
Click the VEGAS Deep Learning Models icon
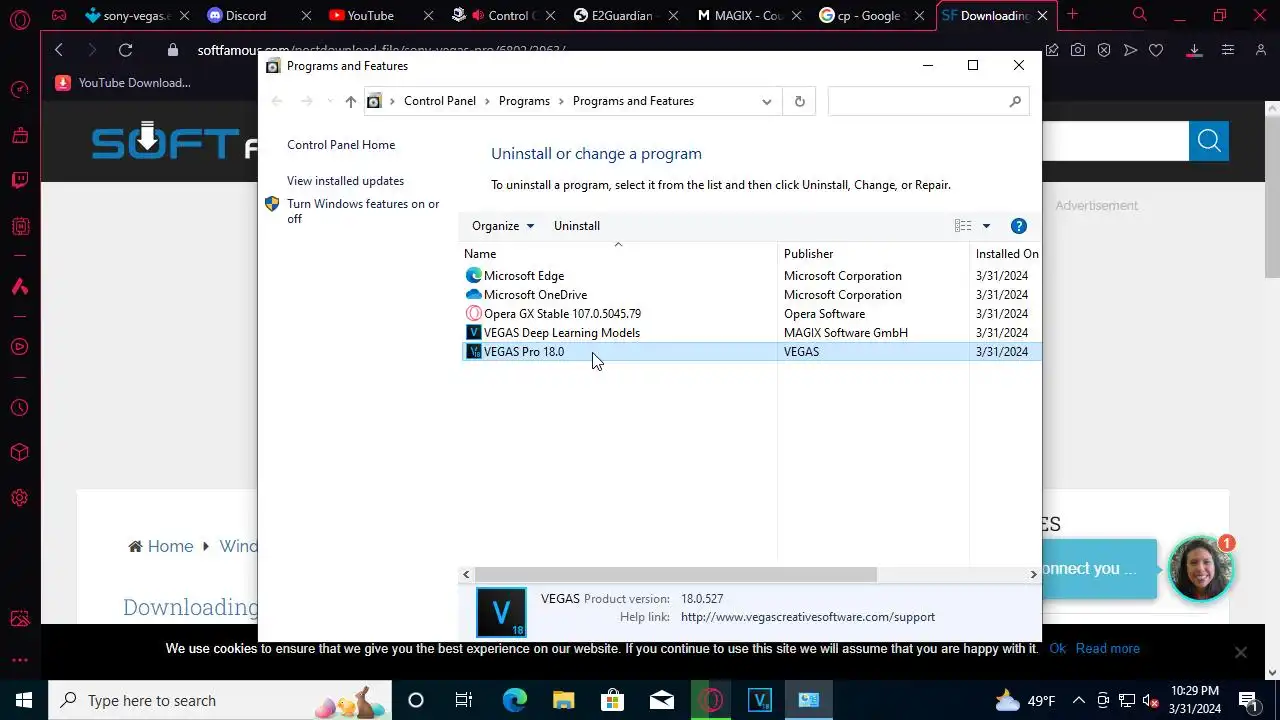(x=474, y=333)
